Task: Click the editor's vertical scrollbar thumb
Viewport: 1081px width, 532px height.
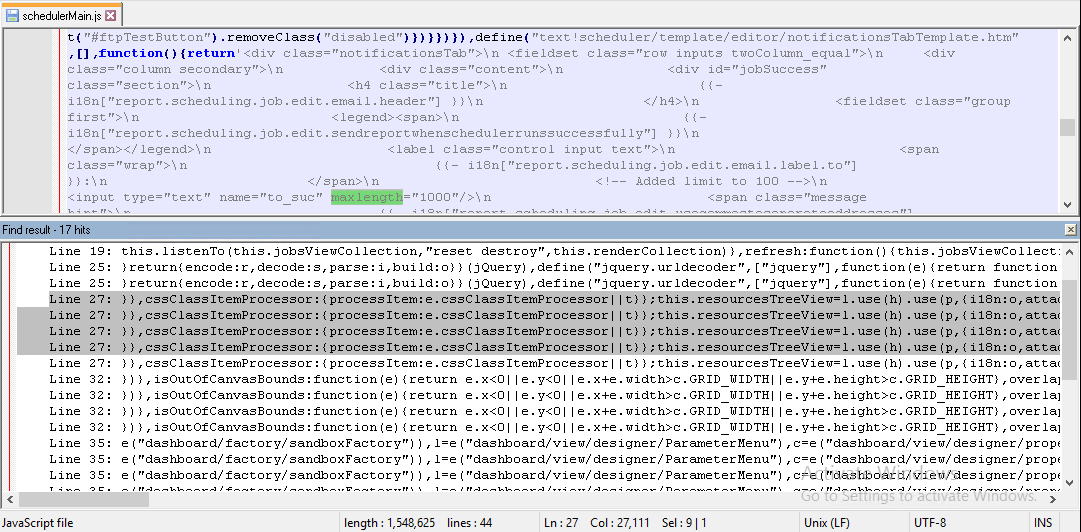Action: click(1067, 127)
